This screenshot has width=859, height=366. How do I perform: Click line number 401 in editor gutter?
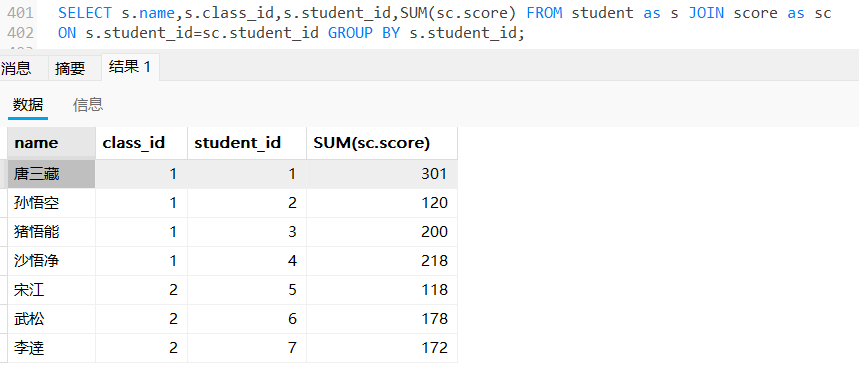[x=20, y=13]
